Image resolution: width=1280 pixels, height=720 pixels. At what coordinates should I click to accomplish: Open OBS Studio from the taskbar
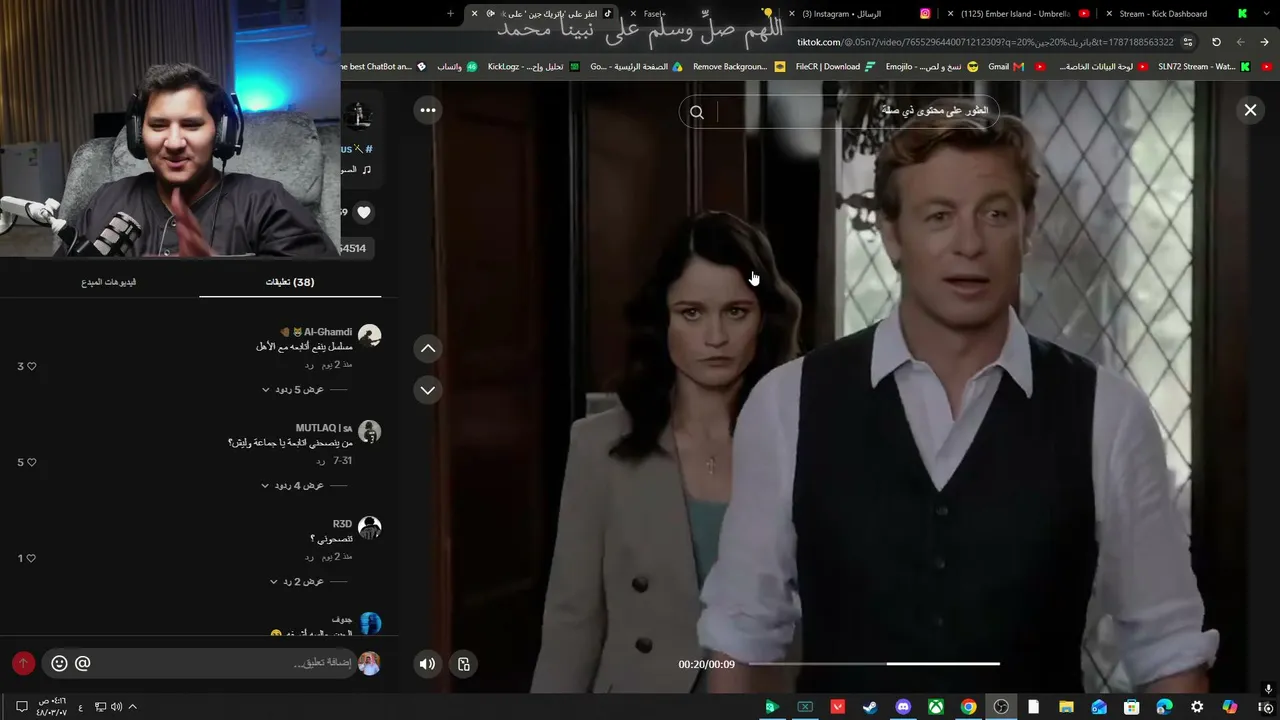tap(1001, 707)
